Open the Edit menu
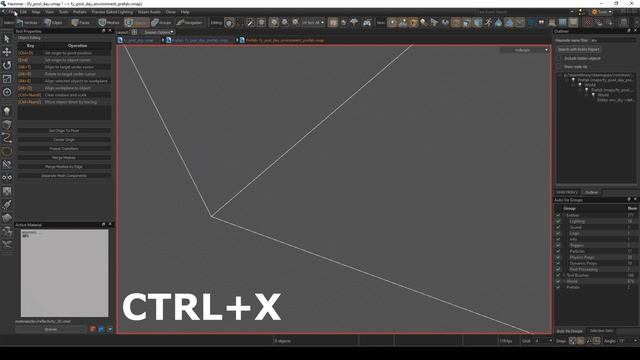Image resolution: width=640 pixels, height=360 pixels. click(x=23, y=12)
